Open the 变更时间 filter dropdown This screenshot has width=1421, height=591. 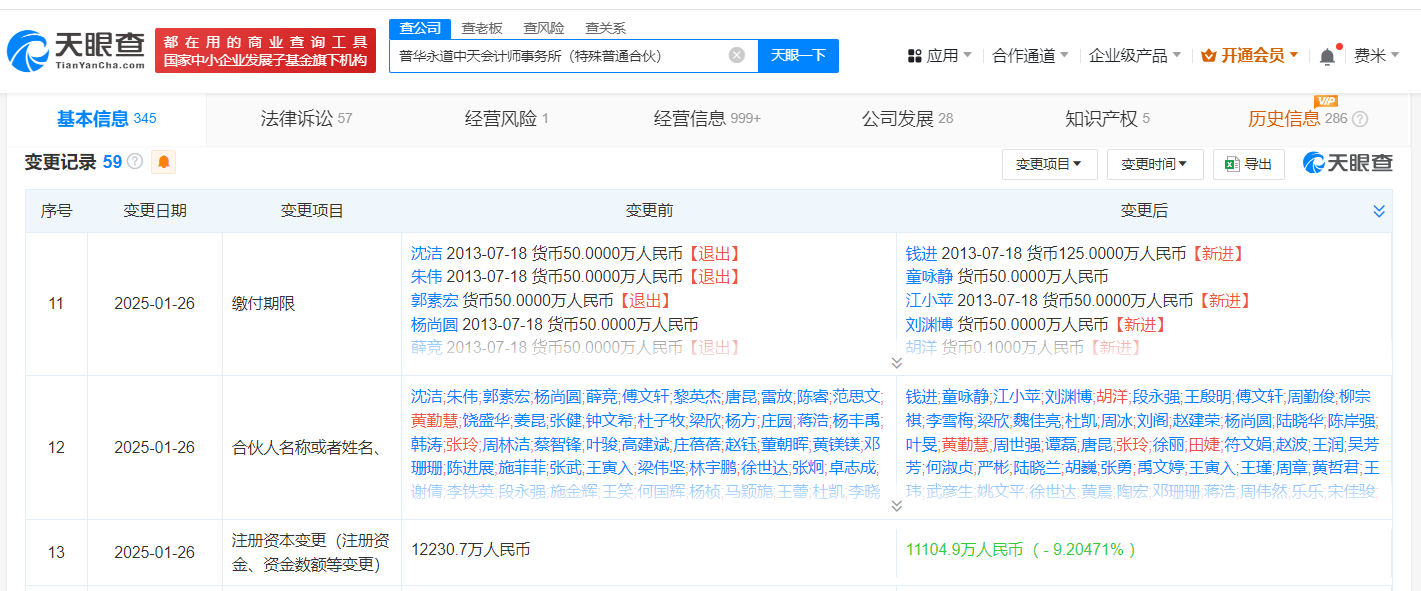(x=1155, y=164)
